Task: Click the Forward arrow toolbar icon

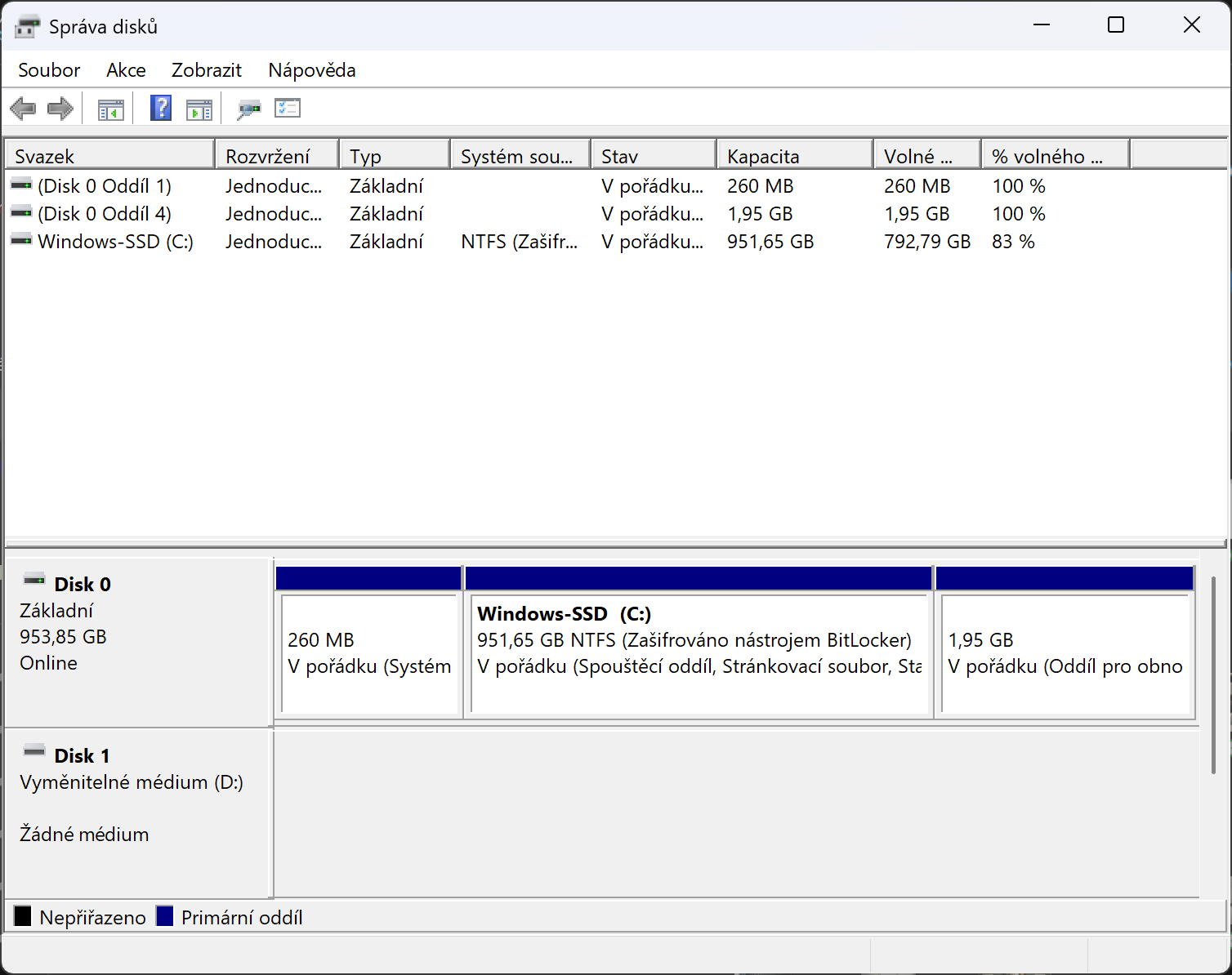Action: [60, 109]
